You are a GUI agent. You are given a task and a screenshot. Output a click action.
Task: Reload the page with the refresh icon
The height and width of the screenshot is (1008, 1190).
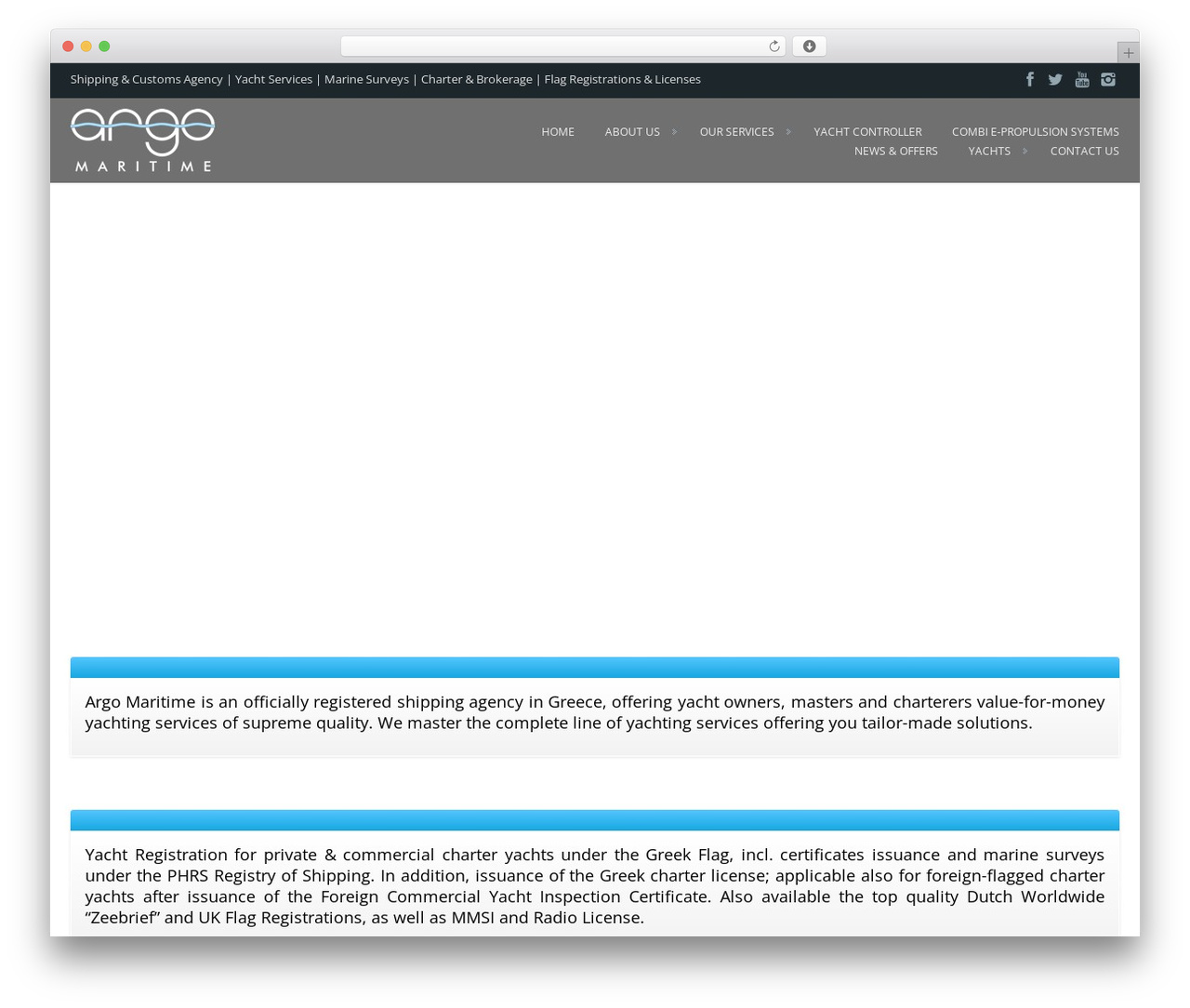[774, 46]
